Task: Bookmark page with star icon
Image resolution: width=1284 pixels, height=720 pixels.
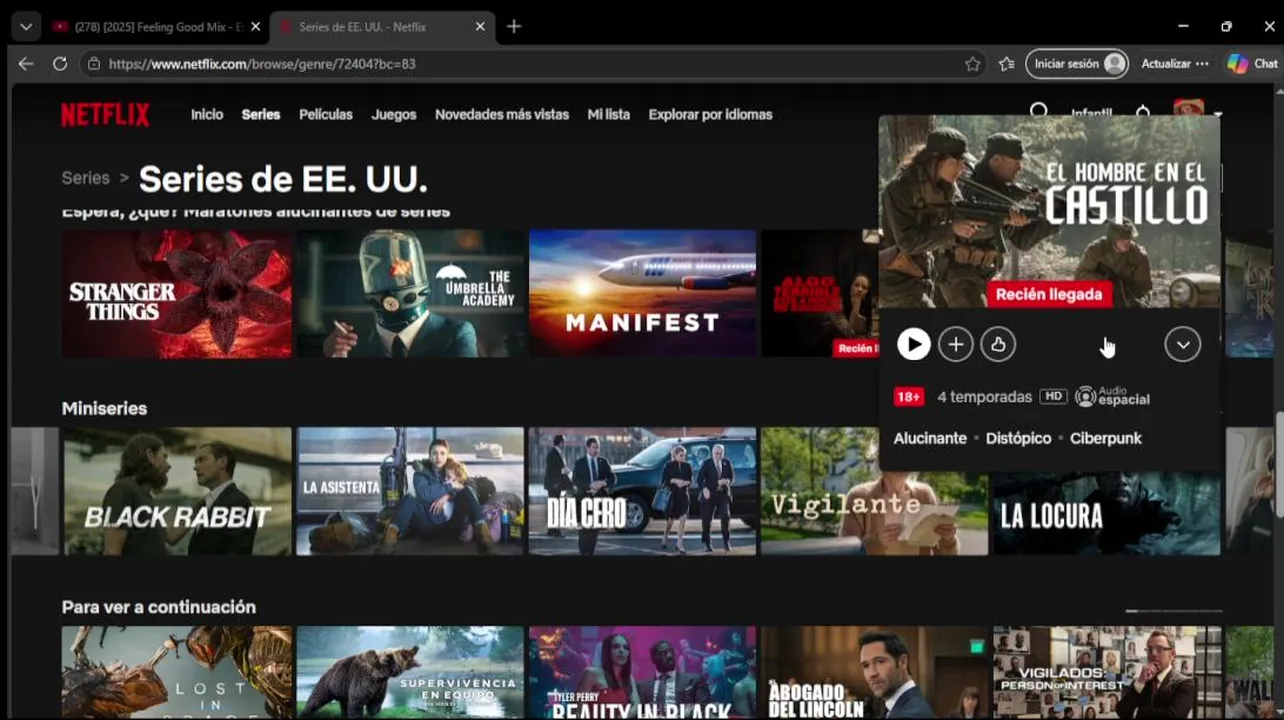Action: 972,63
